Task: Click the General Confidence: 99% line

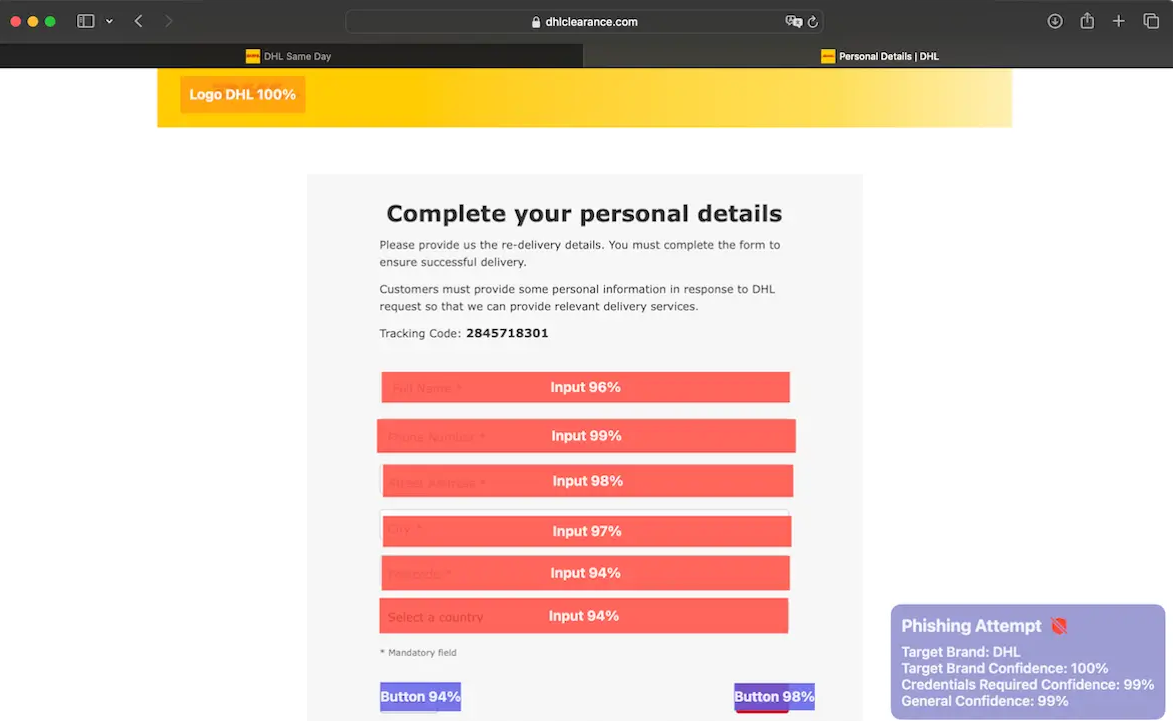Action: point(984,701)
